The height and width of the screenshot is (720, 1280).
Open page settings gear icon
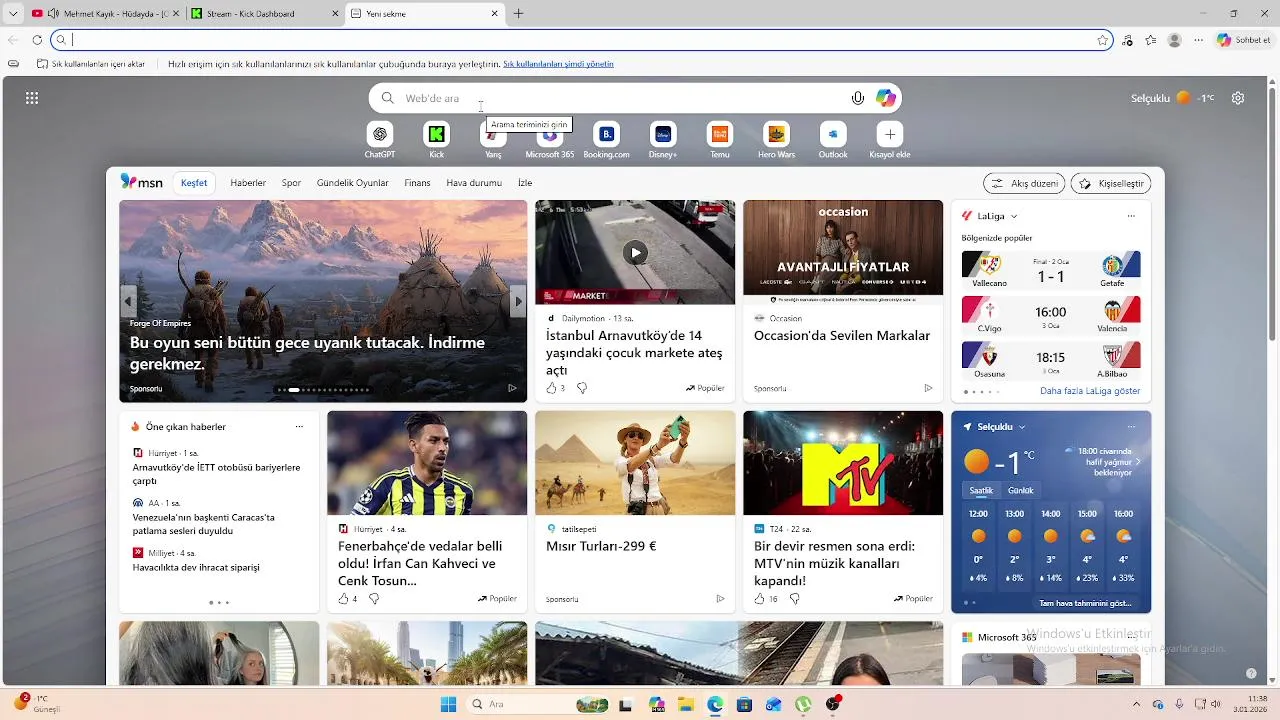1238,98
